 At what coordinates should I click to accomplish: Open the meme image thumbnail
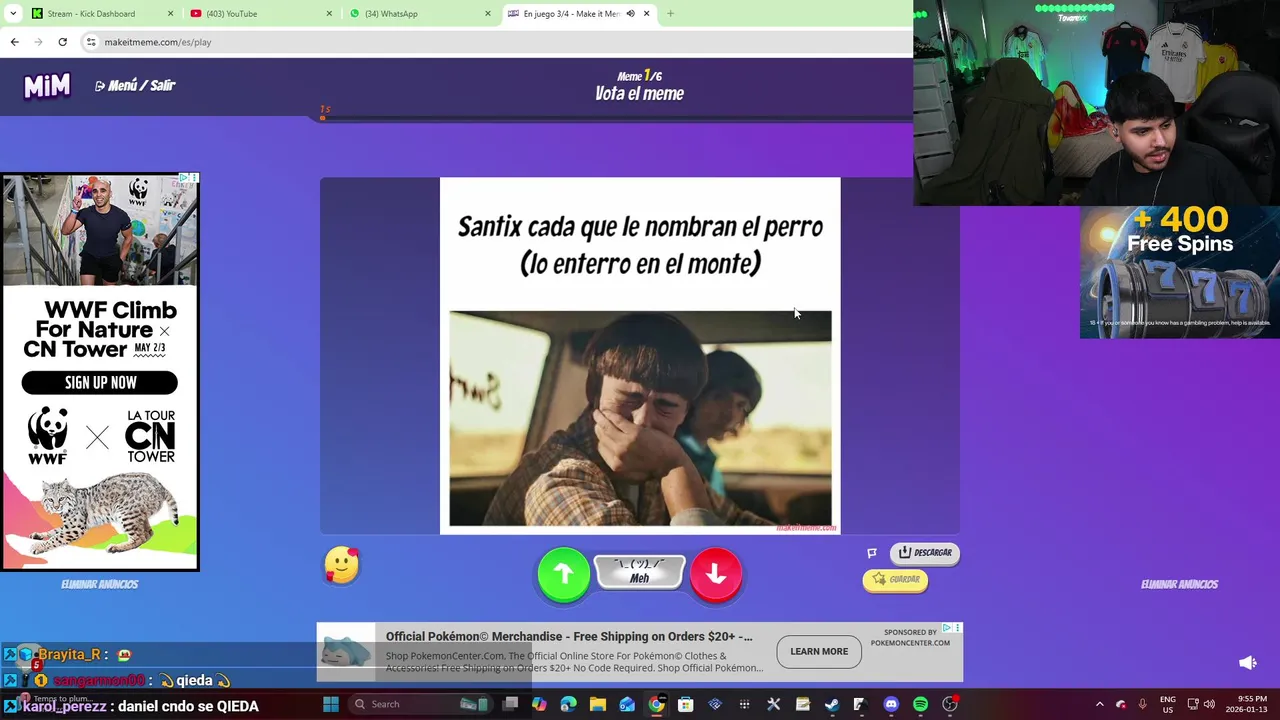point(640,418)
